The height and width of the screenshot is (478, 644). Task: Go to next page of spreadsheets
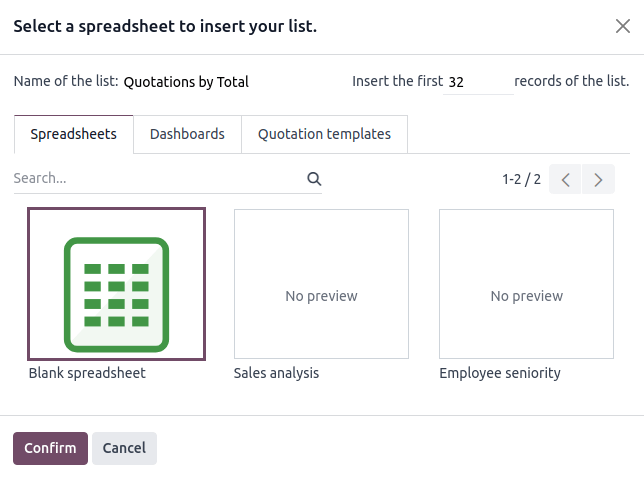[x=598, y=180]
